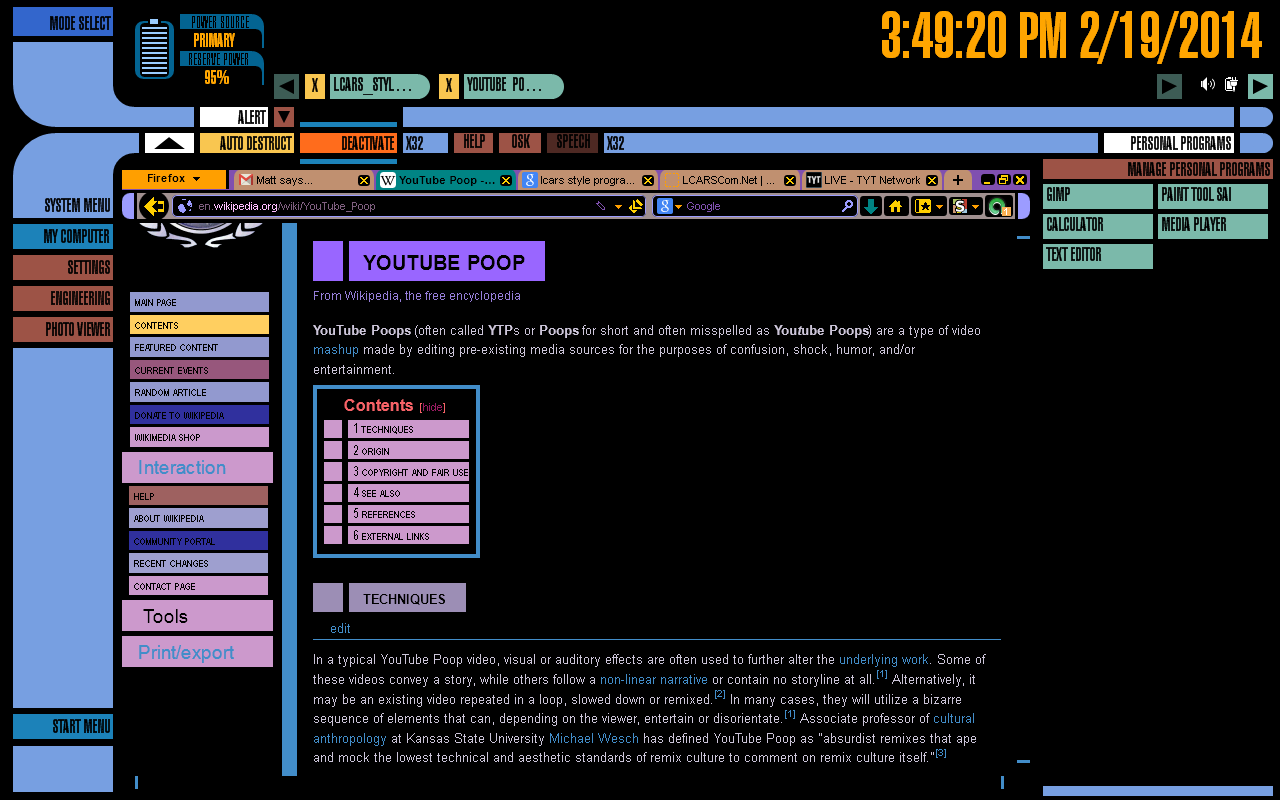Viewport: 1280px width, 802px height.
Task: Launch the TEXT EDITOR program
Action: pyautogui.click(x=1098, y=256)
